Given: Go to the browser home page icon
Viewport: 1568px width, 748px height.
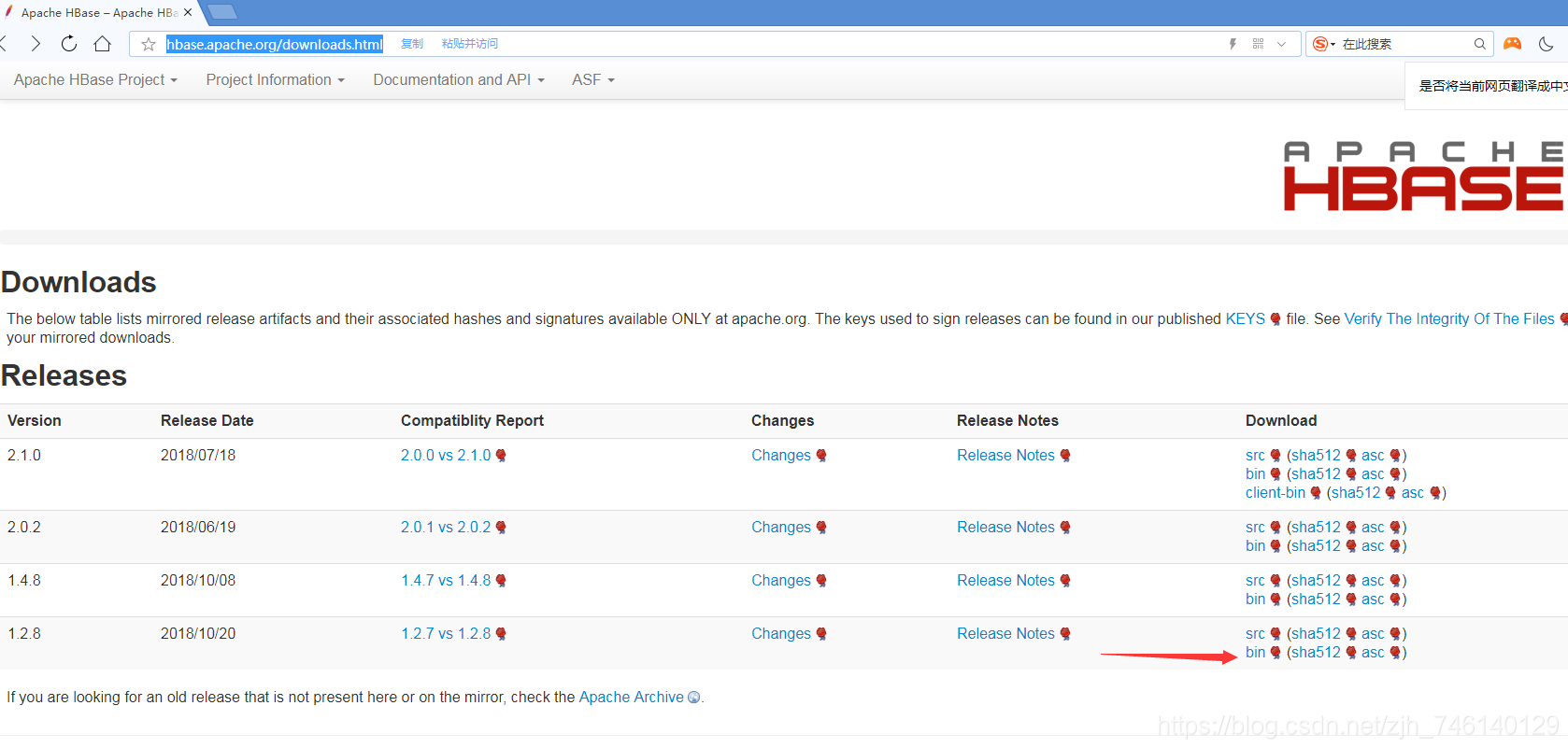Looking at the screenshot, I should 103,44.
